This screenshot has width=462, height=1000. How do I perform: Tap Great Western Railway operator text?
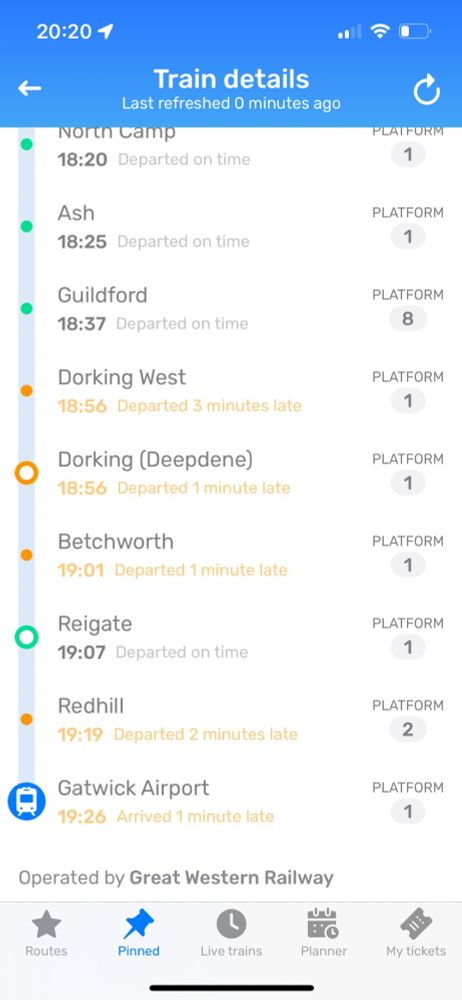232,878
